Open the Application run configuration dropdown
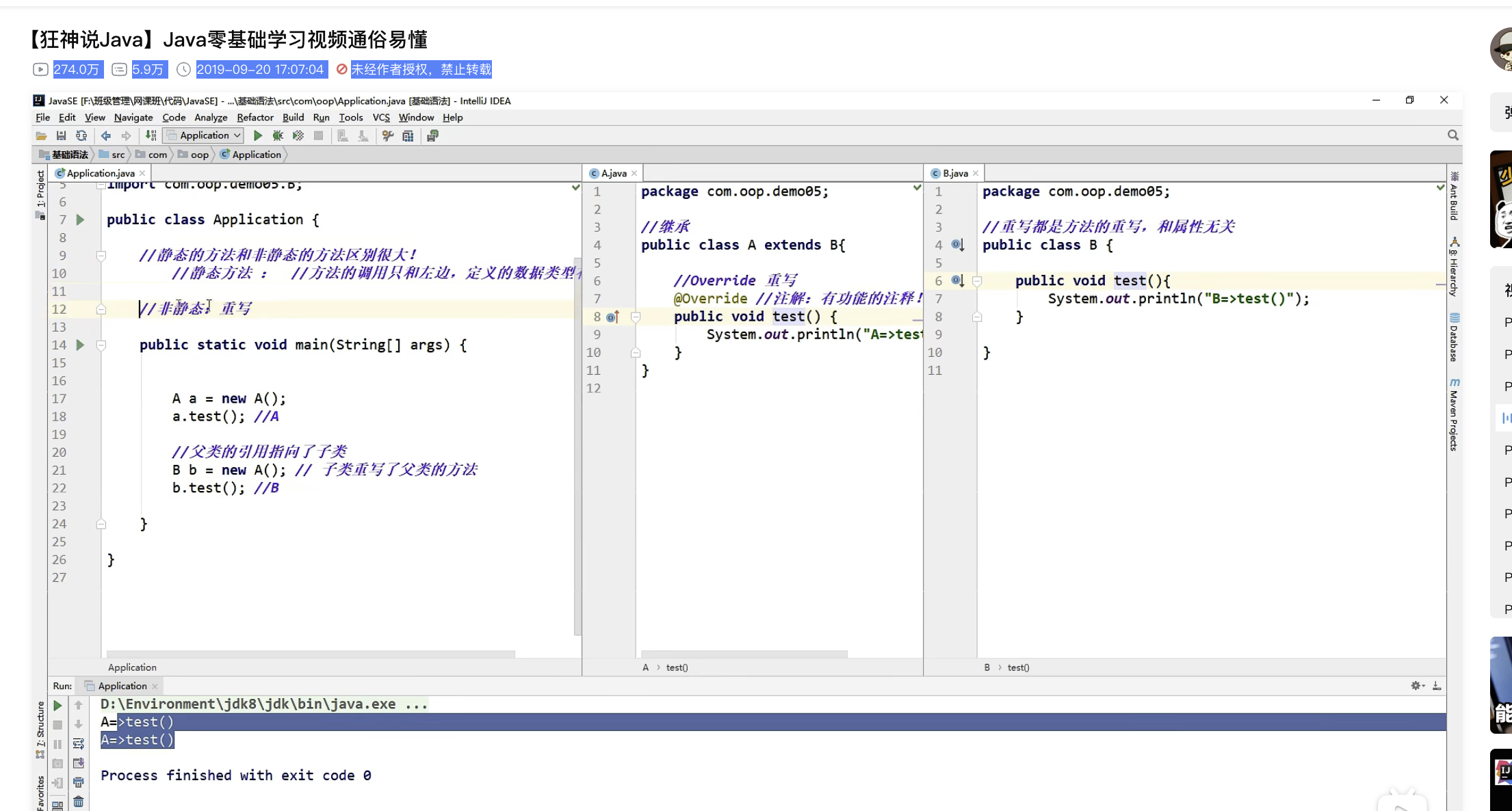The width and height of the screenshot is (1512, 811). coord(205,135)
